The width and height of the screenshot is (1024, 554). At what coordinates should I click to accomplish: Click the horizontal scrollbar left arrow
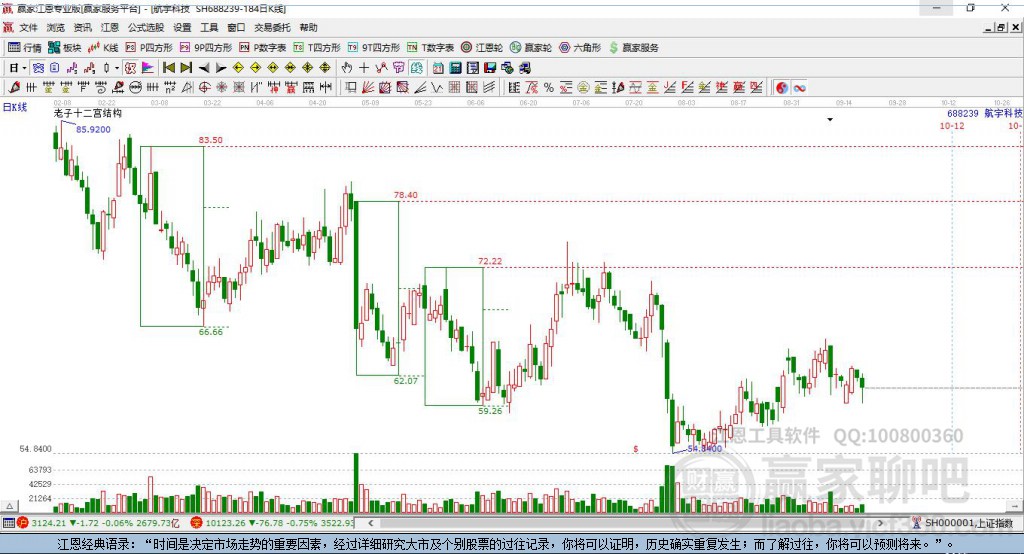coord(370,523)
